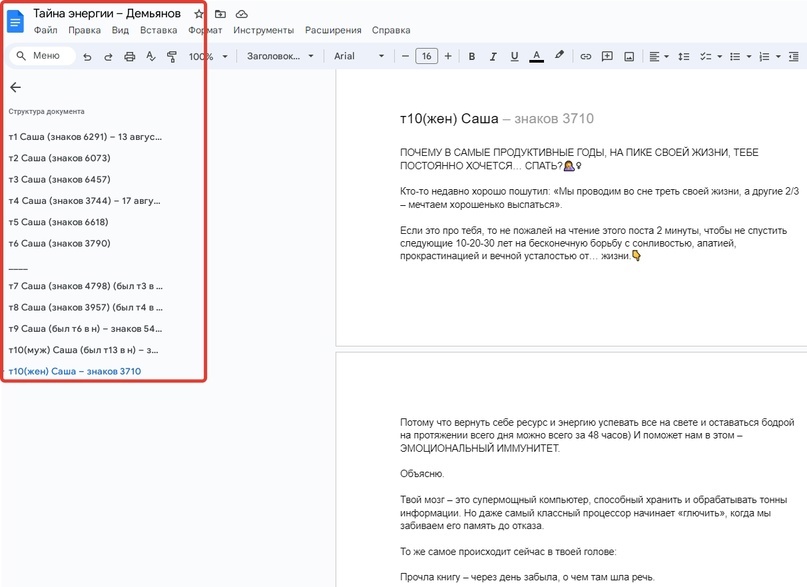The image size is (807, 587).
Task: Open the zoom level dropdown
Action: pos(208,57)
